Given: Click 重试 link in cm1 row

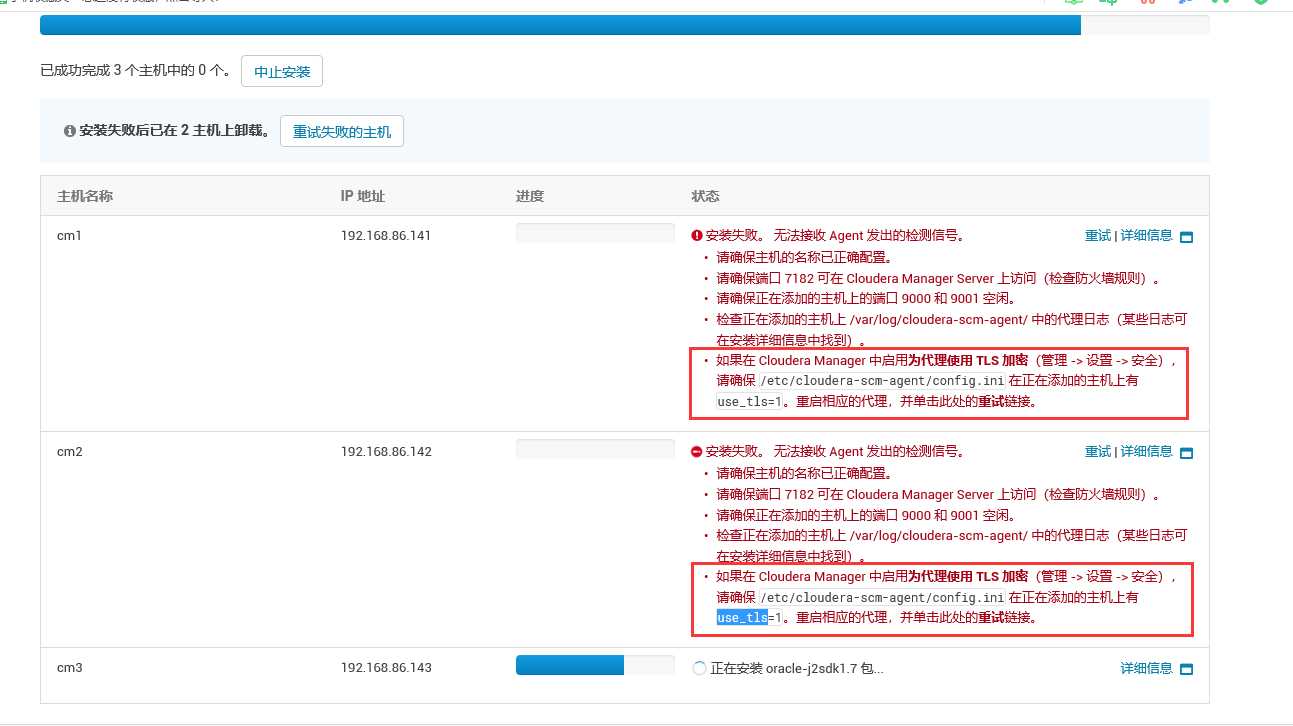Looking at the screenshot, I should [1098, 236].
